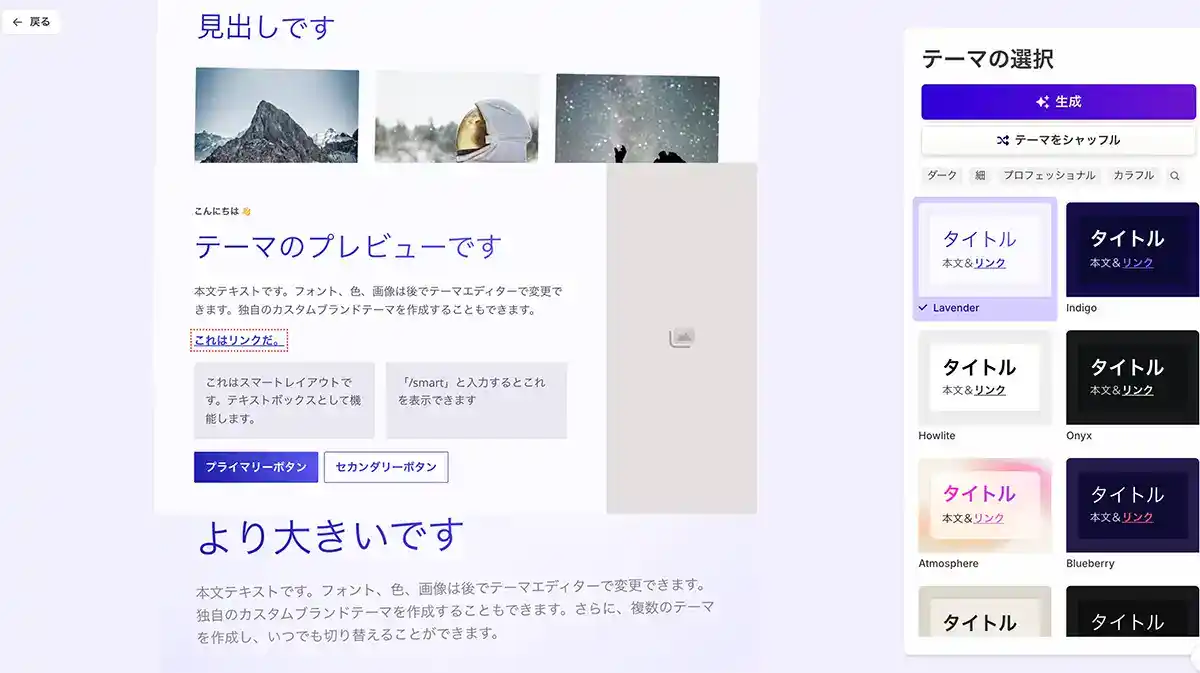Click the image placeholder icon
This screenshot has width=1200, height=673.
click(681, 338)
